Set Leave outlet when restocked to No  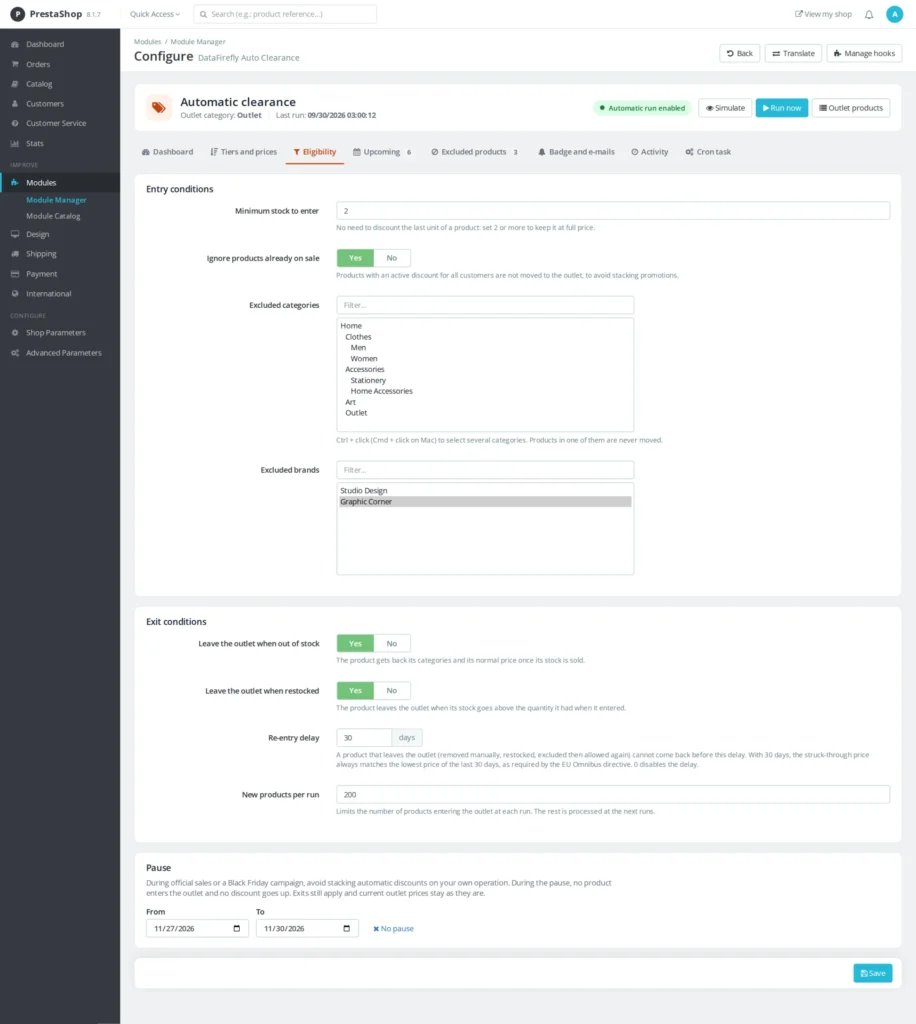click(392, 690)
